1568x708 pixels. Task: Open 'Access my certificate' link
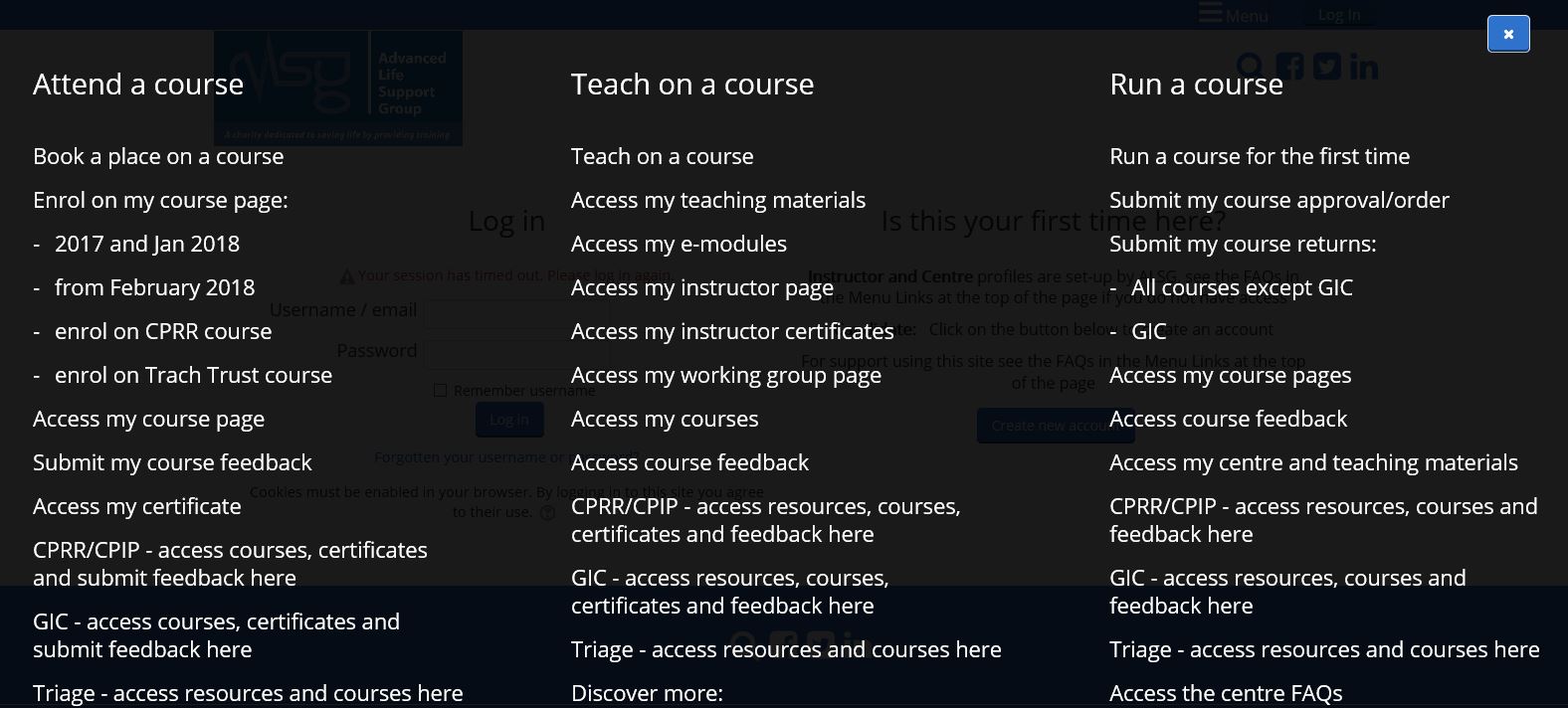(x=136, y=506)
